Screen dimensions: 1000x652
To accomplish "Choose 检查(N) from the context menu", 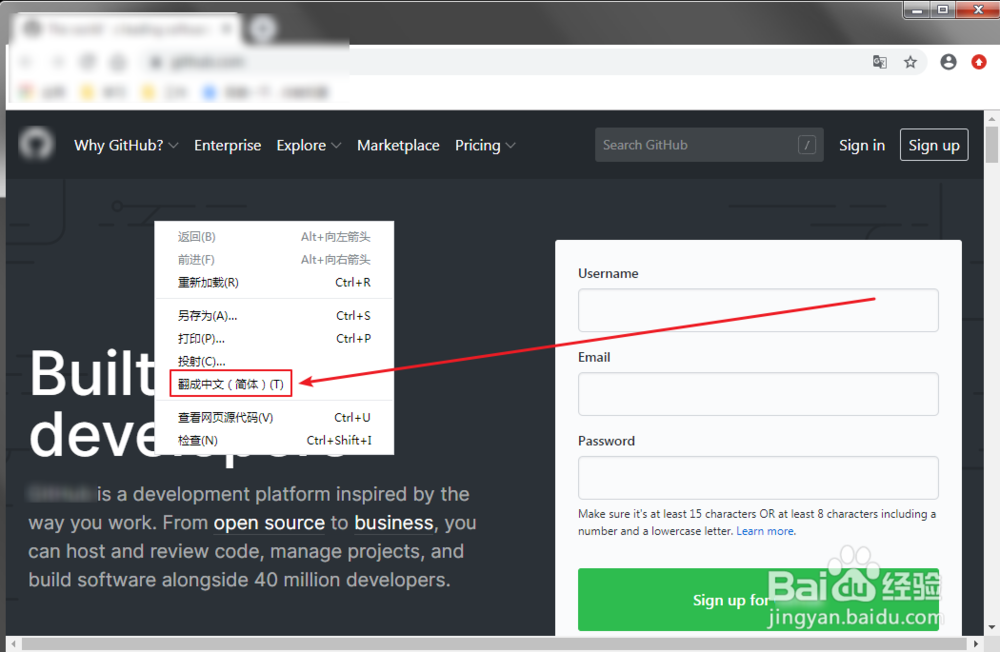I will click(x=274, y=440).
